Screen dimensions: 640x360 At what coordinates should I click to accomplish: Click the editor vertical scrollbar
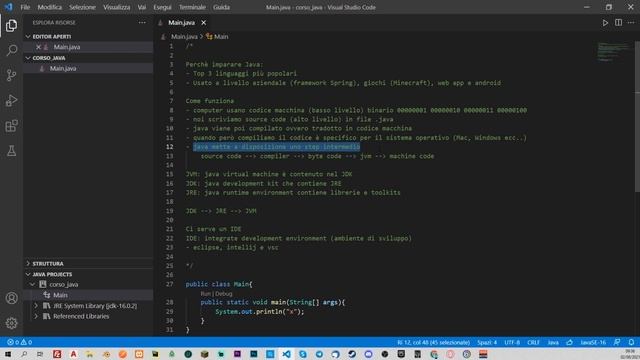[637, 116]
